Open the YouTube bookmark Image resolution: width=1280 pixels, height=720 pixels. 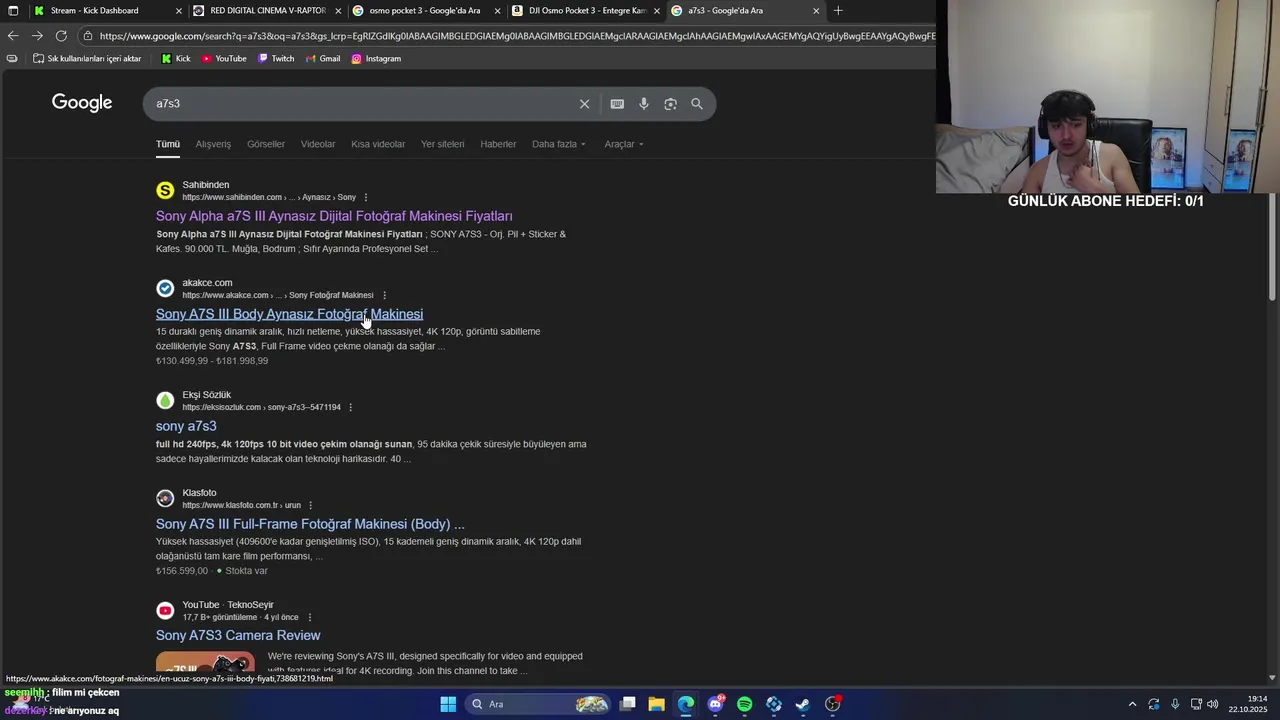click(x=224, y=58)
